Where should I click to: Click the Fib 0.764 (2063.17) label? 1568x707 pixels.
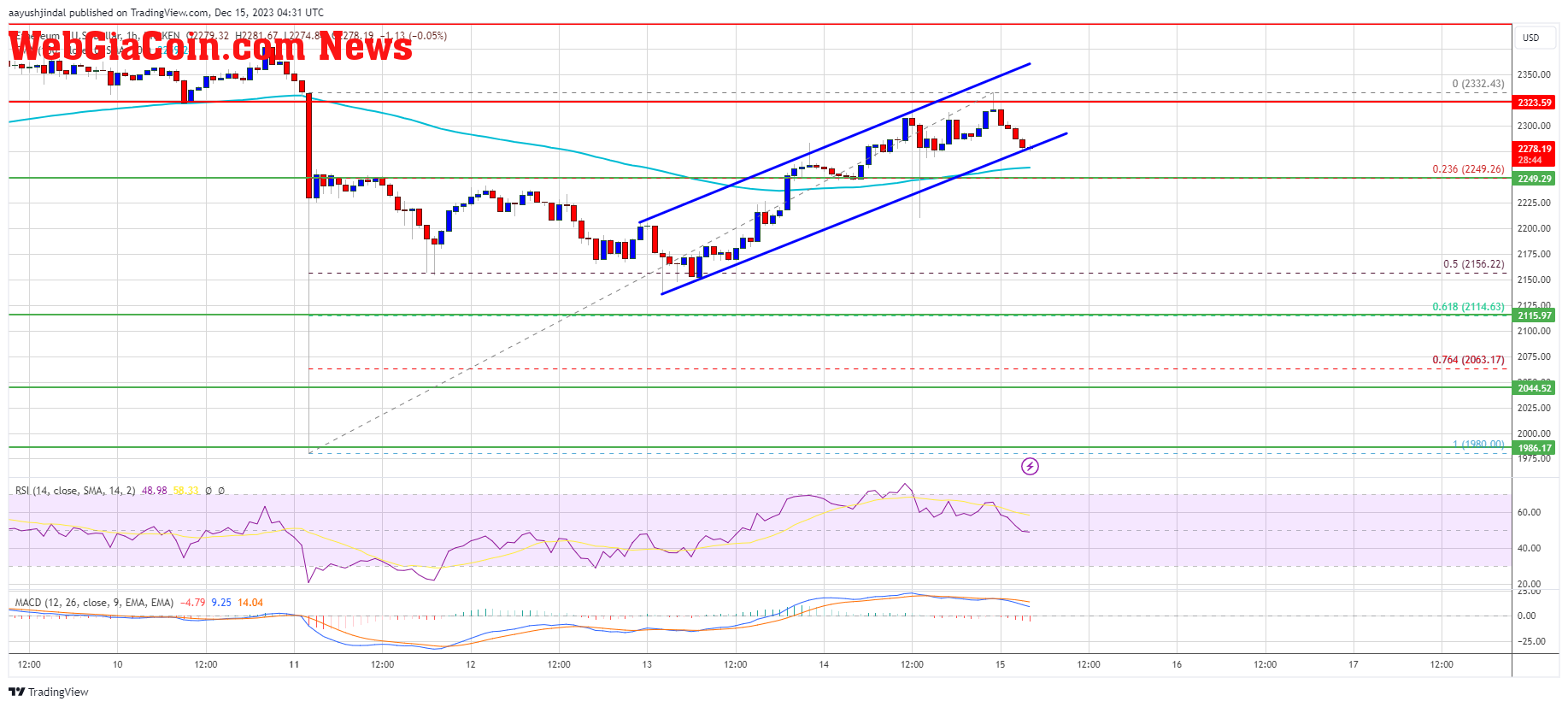[x=1468, y=360]
